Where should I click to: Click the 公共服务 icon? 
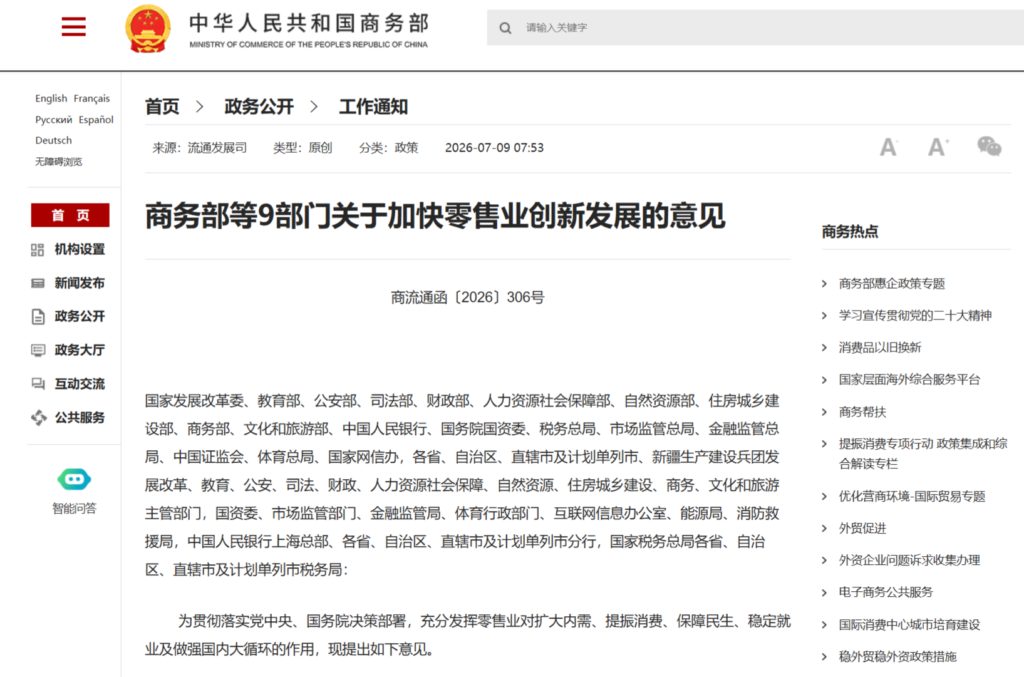click(39, 417)
